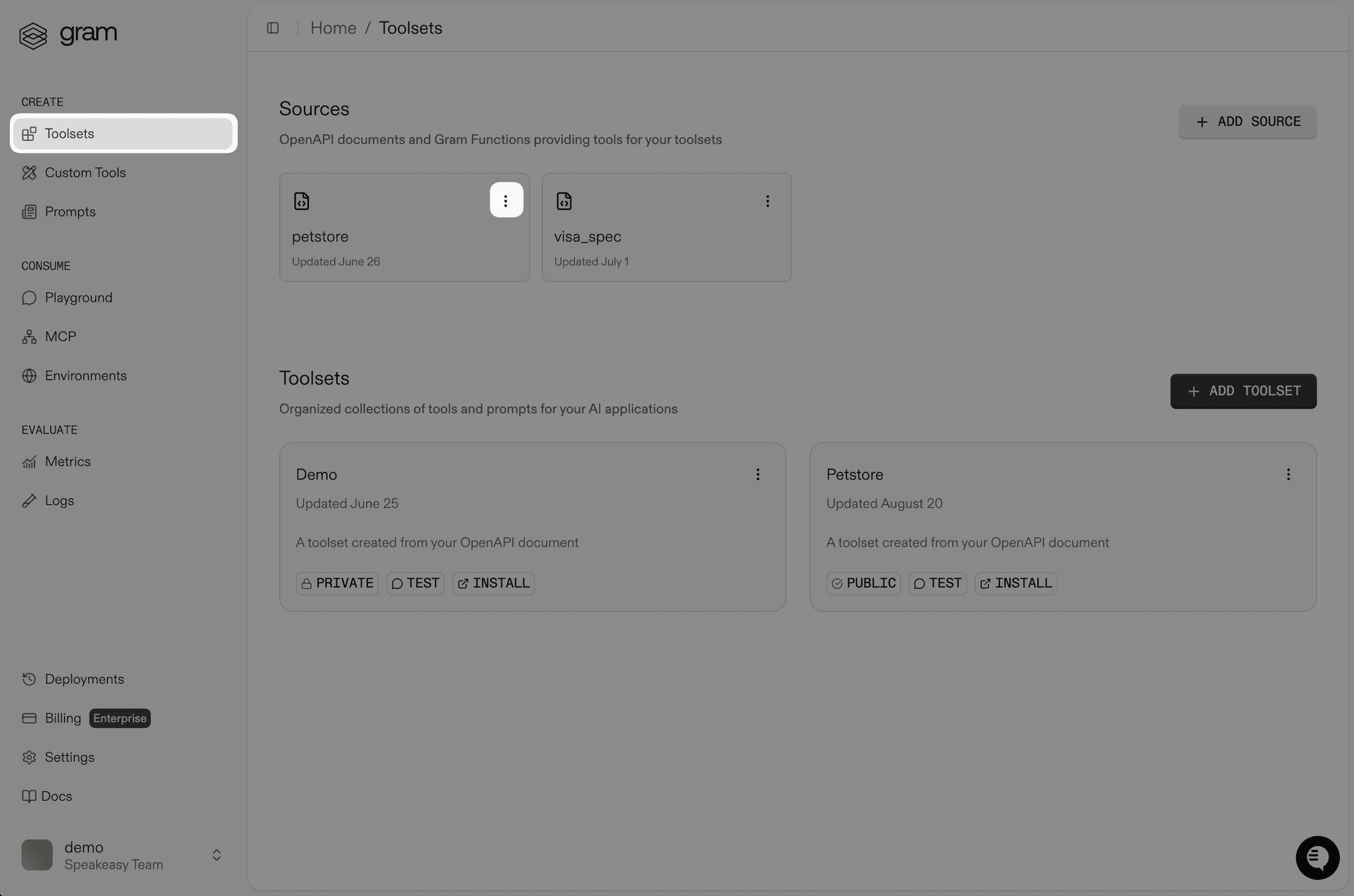The width and height of the screenshot is (1354, 896).
Task: Select Toolsets in the navigation sidebar
Action: (x=69, y=133)
